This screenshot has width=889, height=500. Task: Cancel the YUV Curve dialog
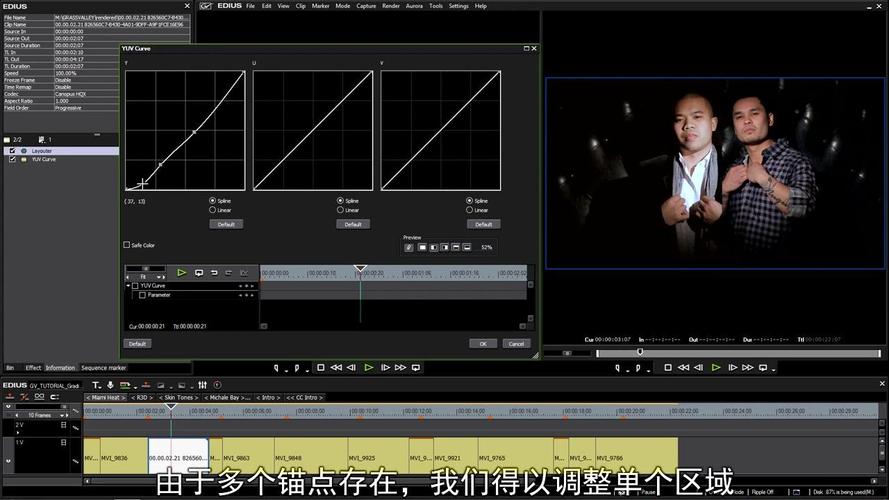click(x=516, y=344)
